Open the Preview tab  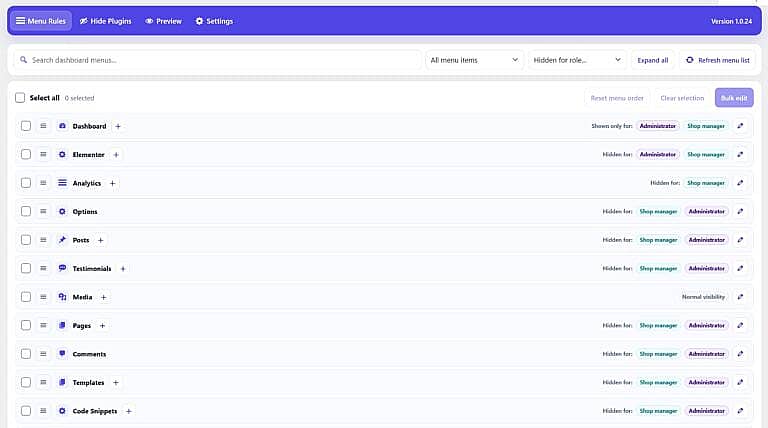coord(164,21)
